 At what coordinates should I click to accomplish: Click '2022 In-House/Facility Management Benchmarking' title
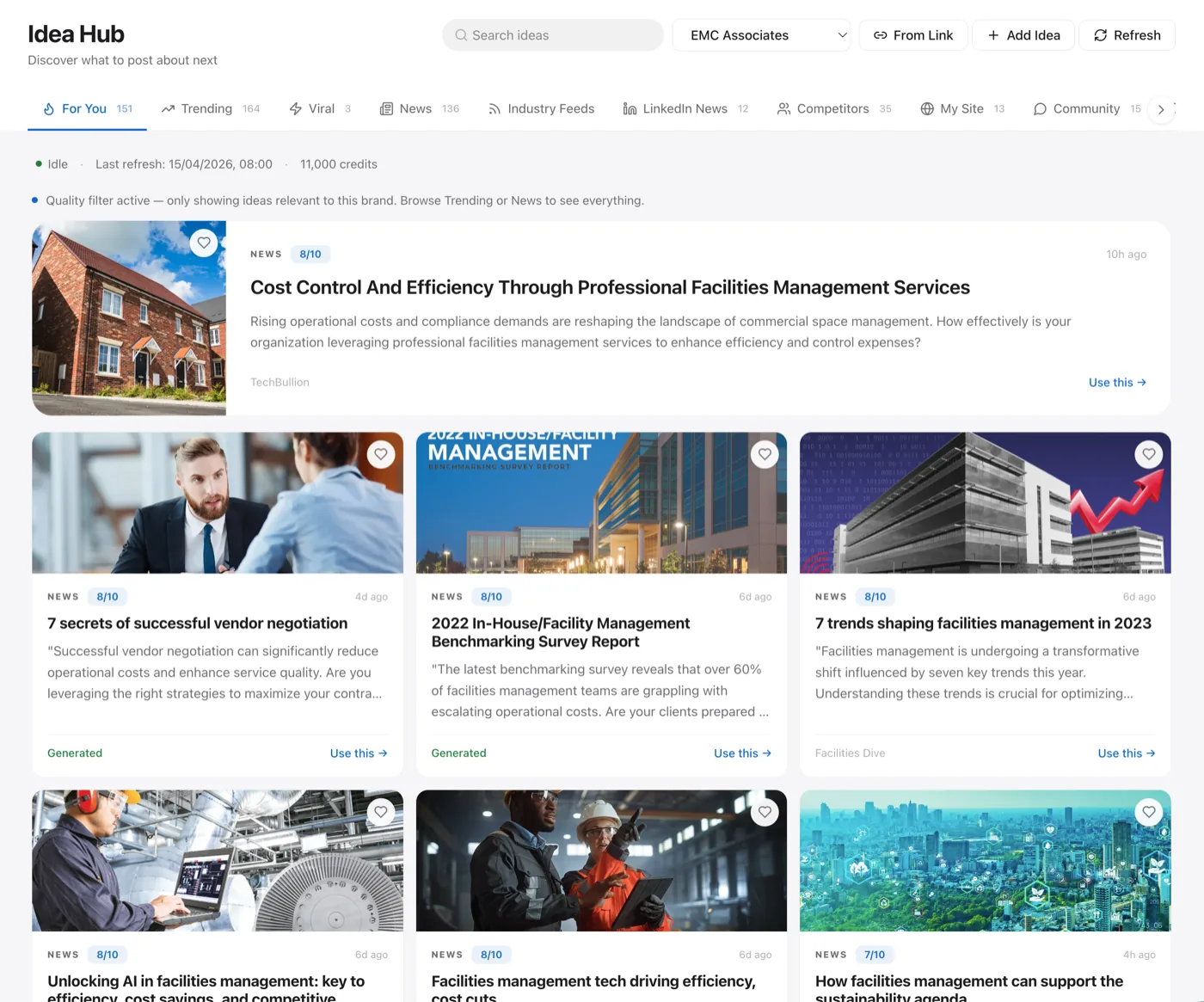point(561,632)
